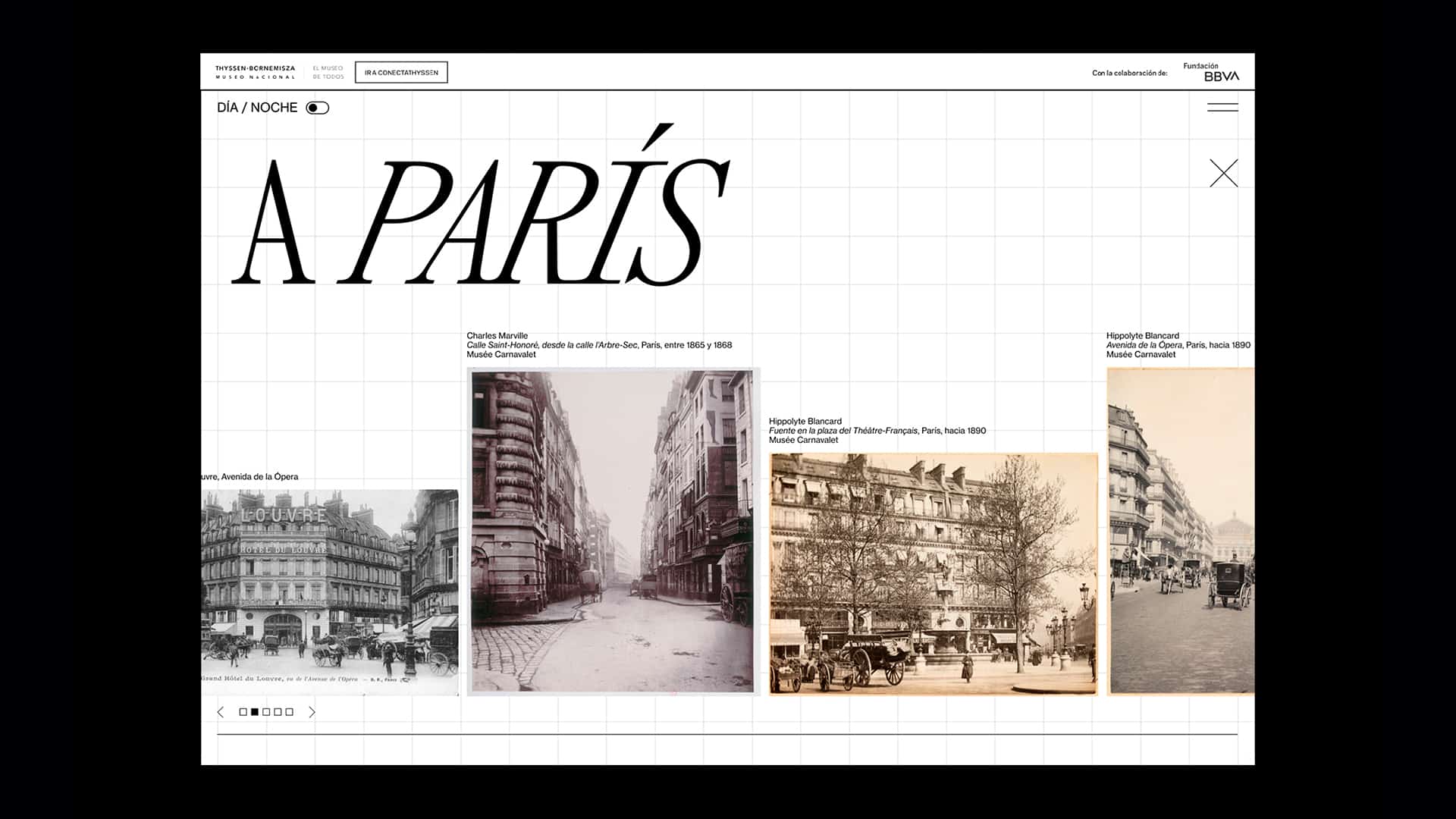Open the Hôtel du Louvre postcard photo
This screenshot has height=819, width=1456.
click(330, 591)
